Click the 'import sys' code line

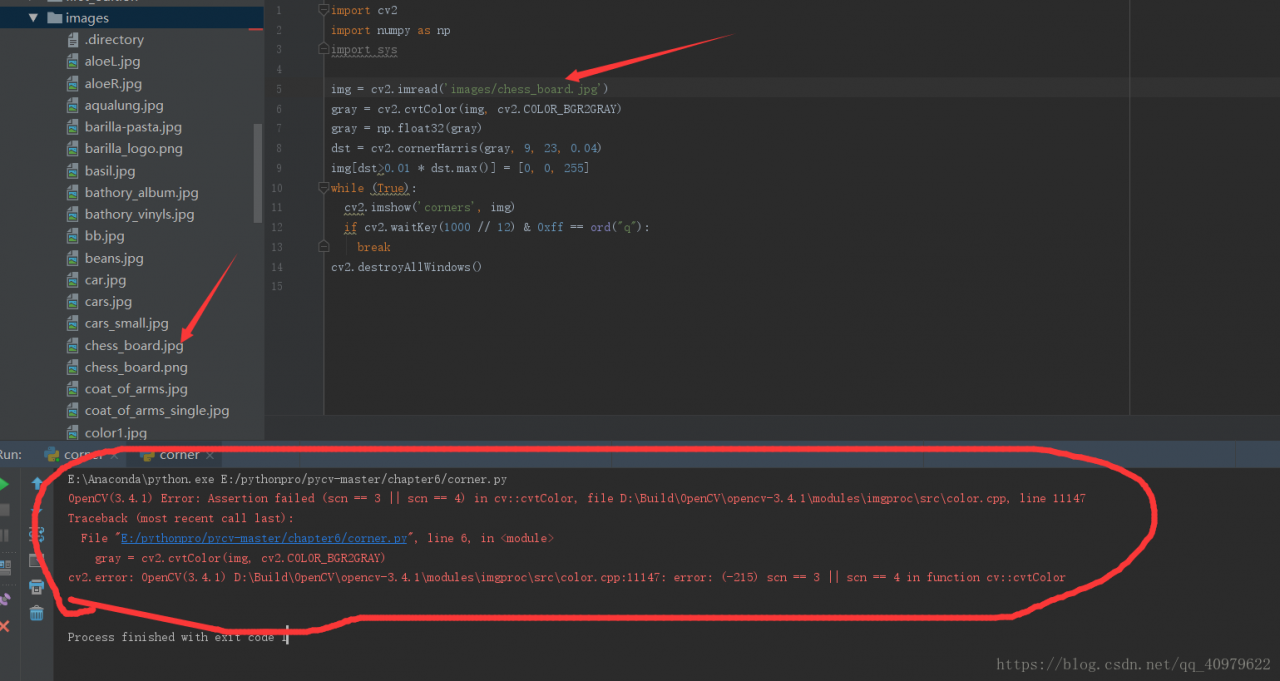pos(364,49)
